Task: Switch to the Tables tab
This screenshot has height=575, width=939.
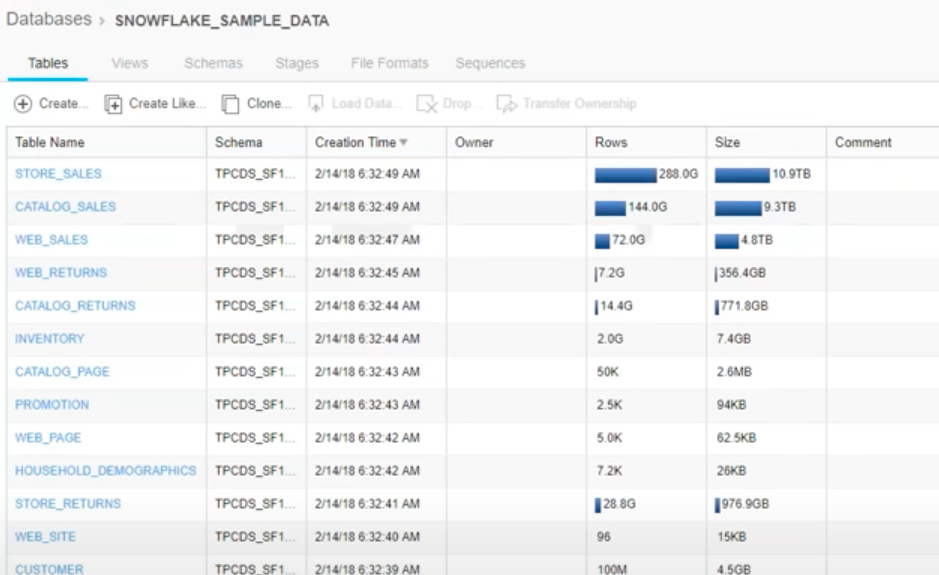Action: coord(48,63)
